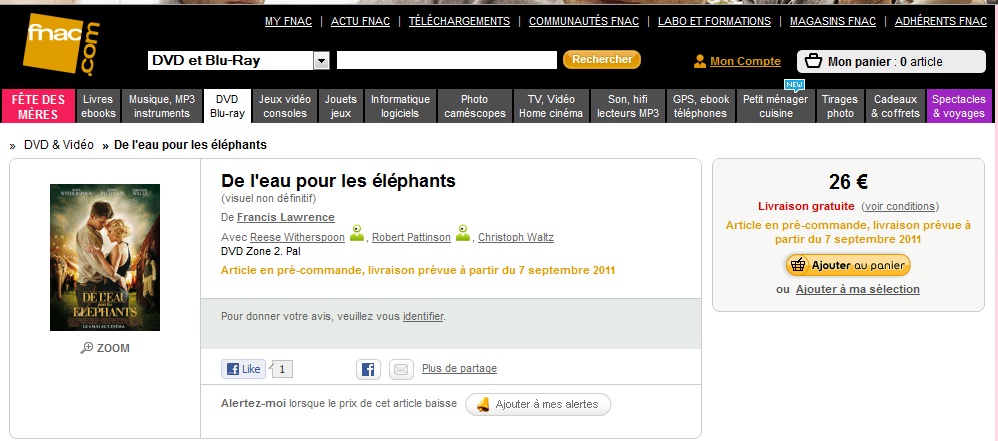Viewport: 998px width, 441px height.
Task: Click the Ajouter à mes alertes button
Action: tap(538, 404)
